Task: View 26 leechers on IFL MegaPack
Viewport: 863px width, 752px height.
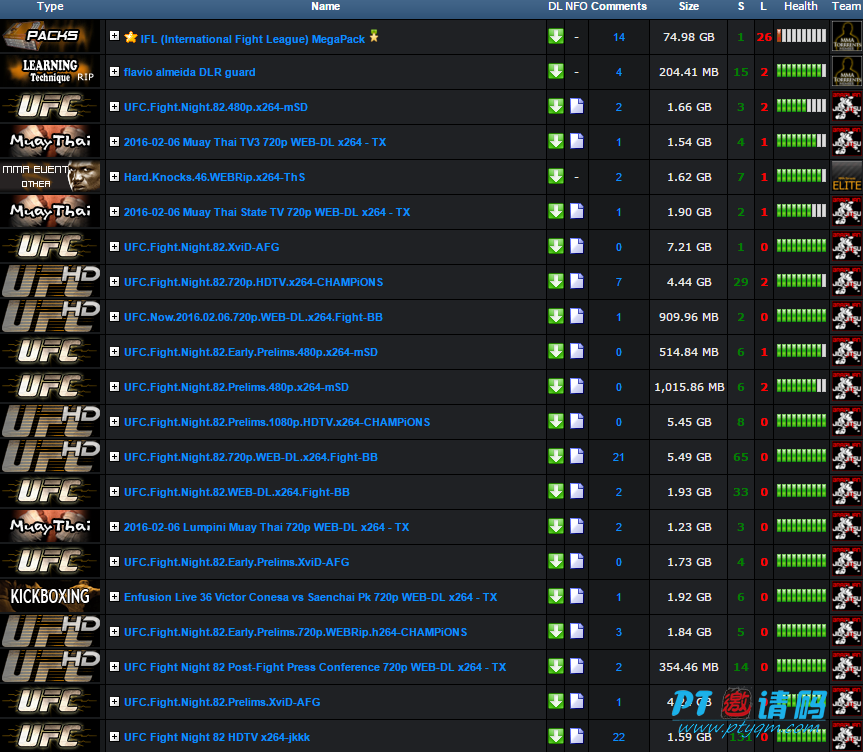Action: pyautogui.click(x=764, y=37)
